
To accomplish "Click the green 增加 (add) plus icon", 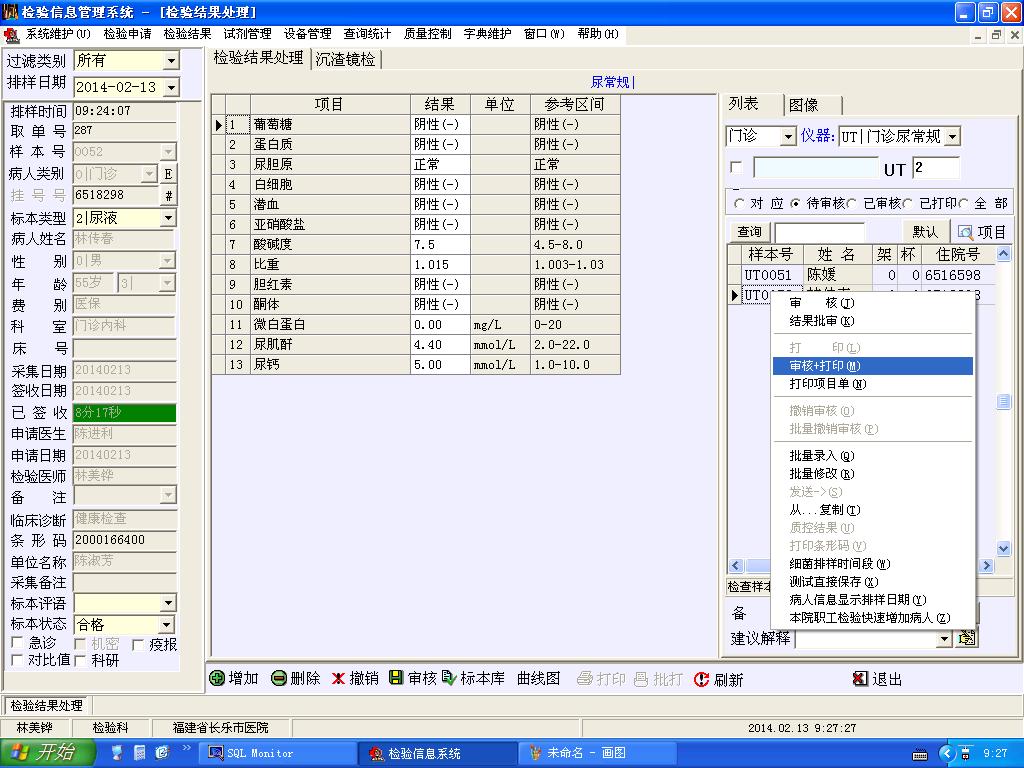I will pos(217,679).
